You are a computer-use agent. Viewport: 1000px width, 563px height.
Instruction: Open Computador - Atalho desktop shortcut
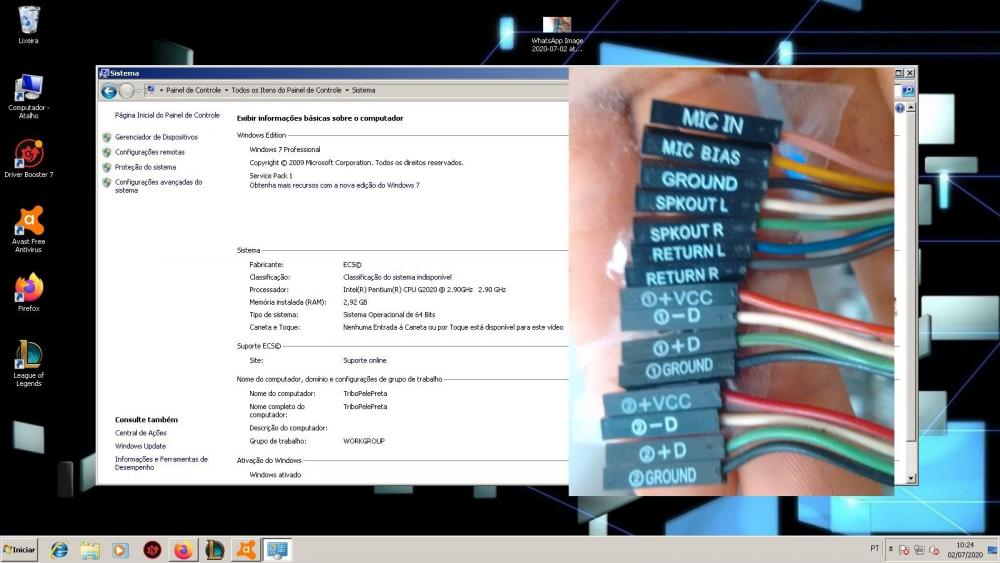tap(28, 96)
